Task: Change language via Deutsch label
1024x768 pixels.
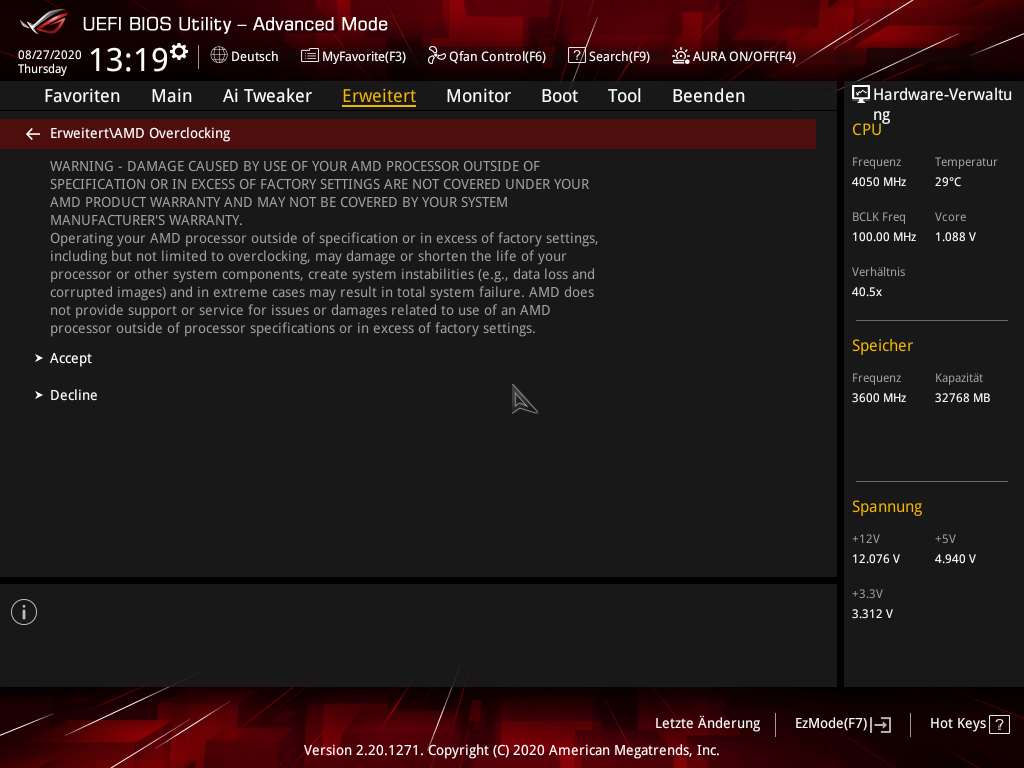Action: pos(255,56)
